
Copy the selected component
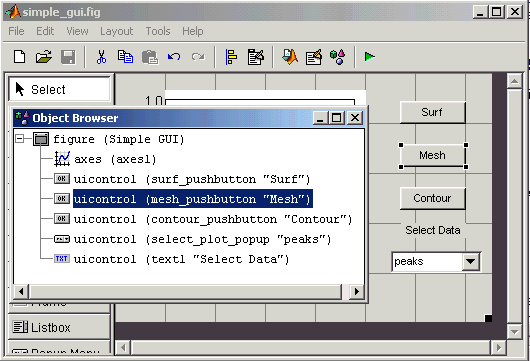pos(125,57)
